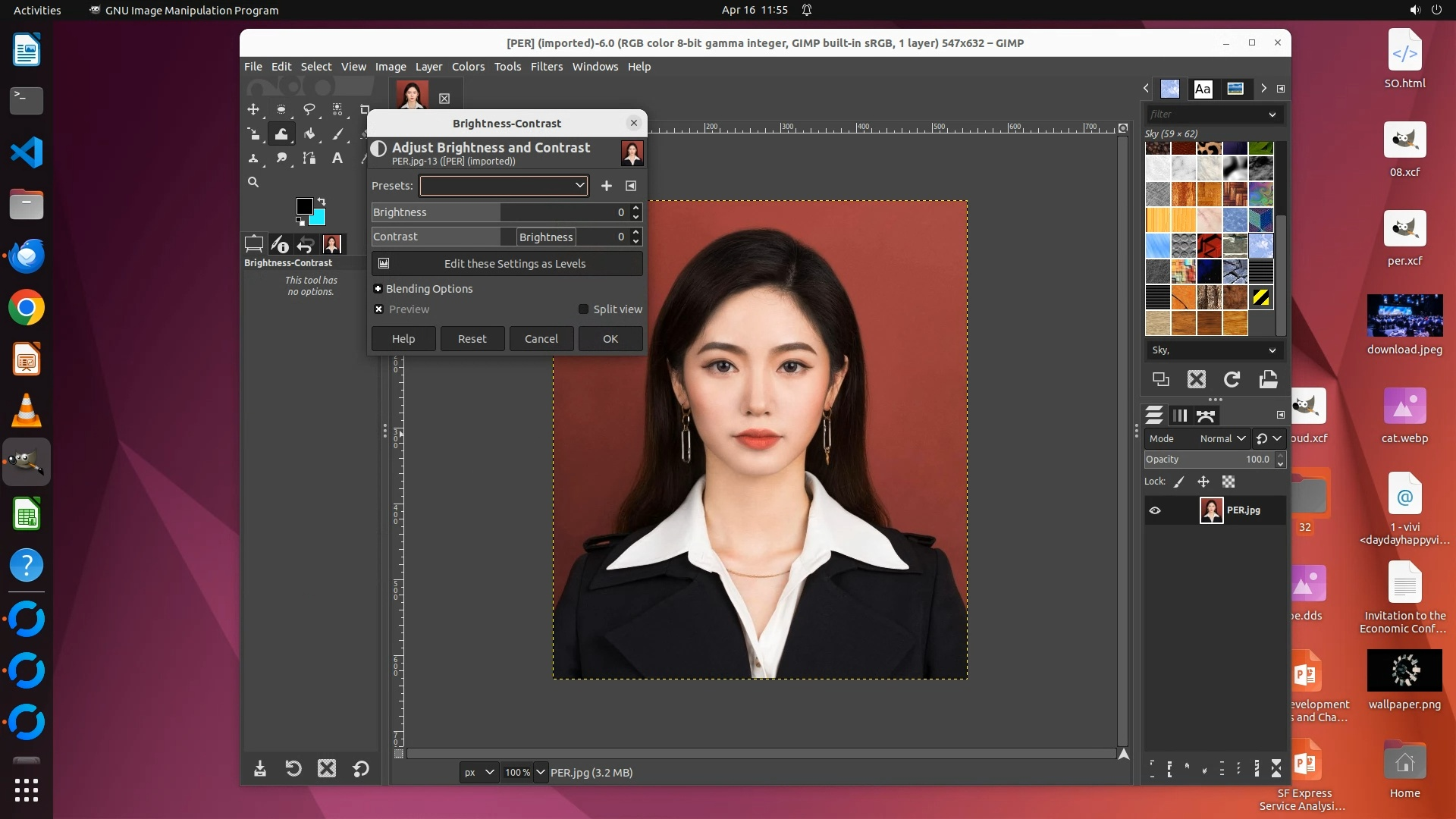Select the Text tool
This screenshot has height=819, width=1456.
click(x=337, y=158)
